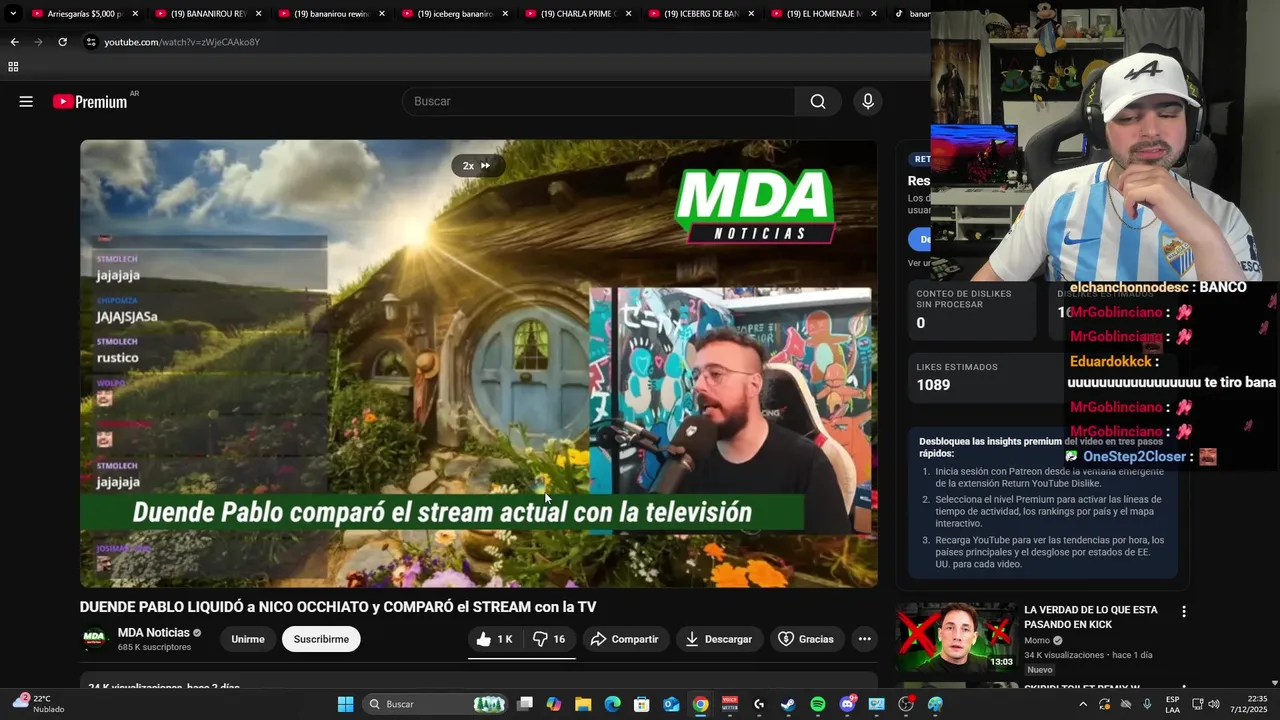The height and width of the screenshot is (720, 1280).
Task: Dislike the video showing 16
Action: coord(549,639)
